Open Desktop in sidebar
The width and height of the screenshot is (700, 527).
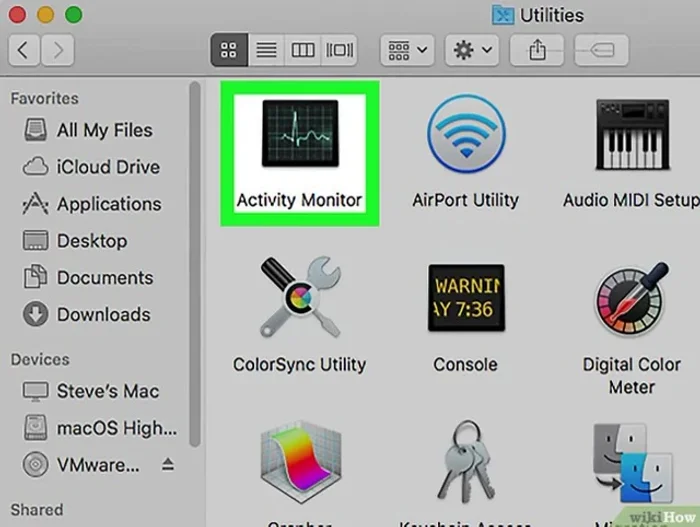point(75,241)
